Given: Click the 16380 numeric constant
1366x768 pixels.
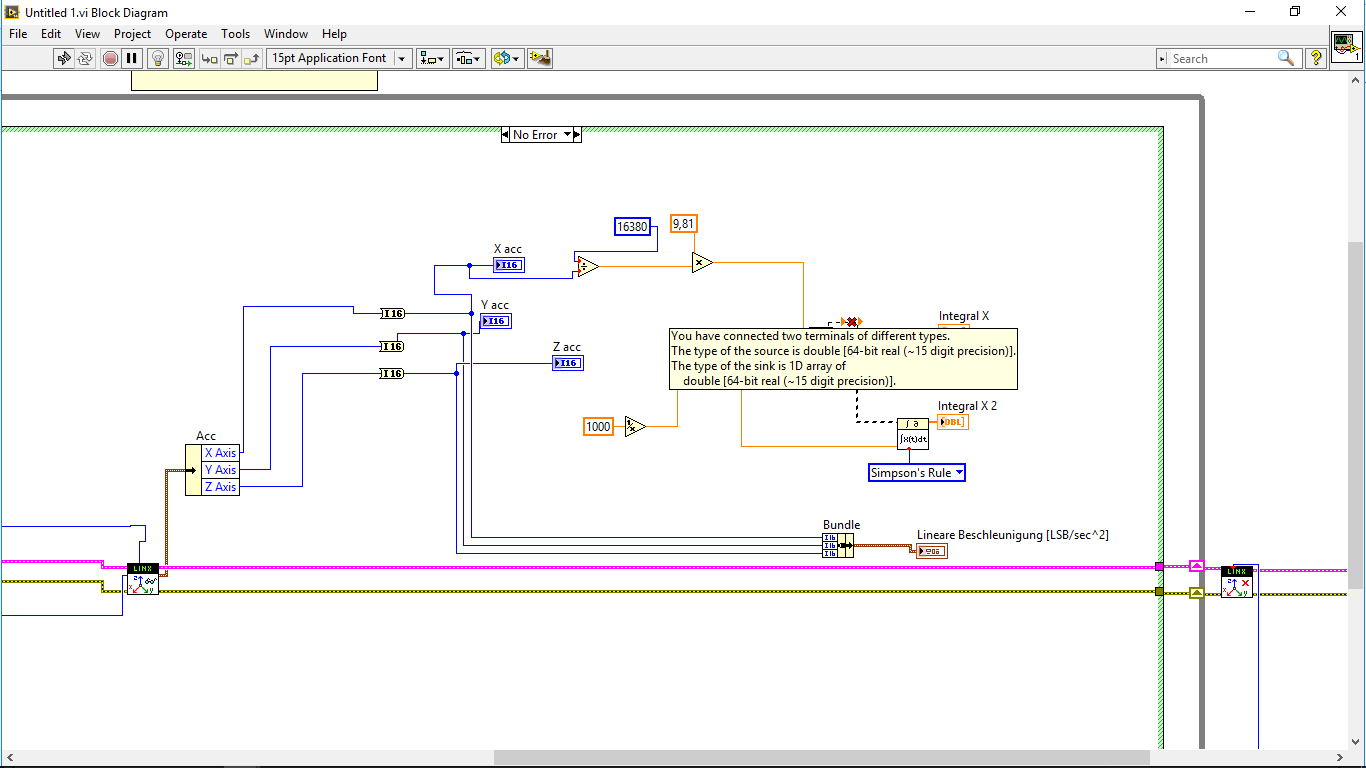Looking at the screenshot, I should tap(633, 227).
